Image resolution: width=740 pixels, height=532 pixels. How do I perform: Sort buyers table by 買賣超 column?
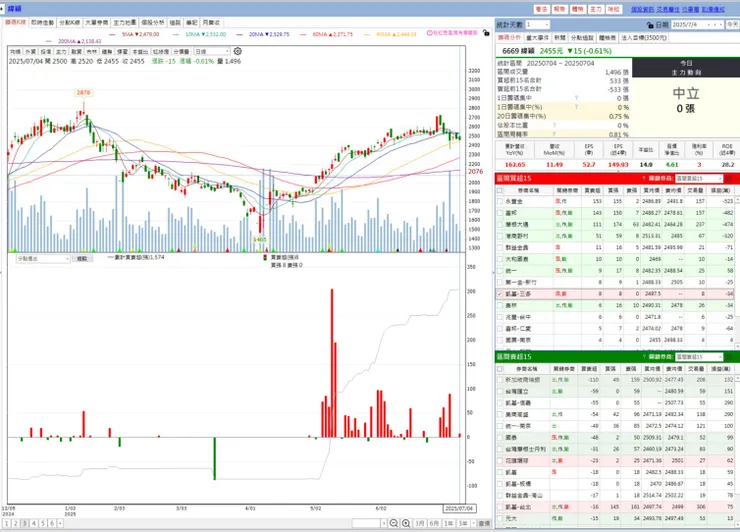pyautogui.click(x=592, y=190)
